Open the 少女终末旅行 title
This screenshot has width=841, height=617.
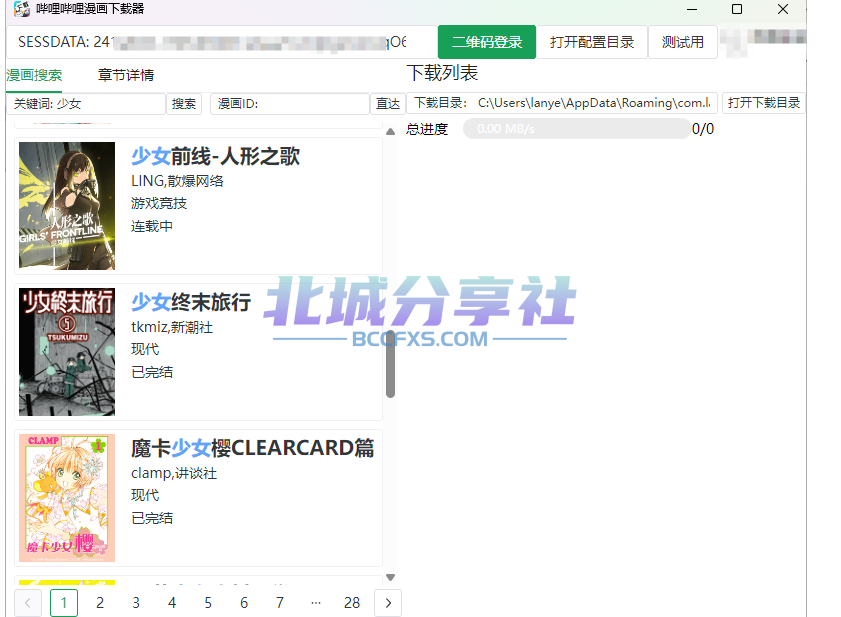(x=191, y=303)
